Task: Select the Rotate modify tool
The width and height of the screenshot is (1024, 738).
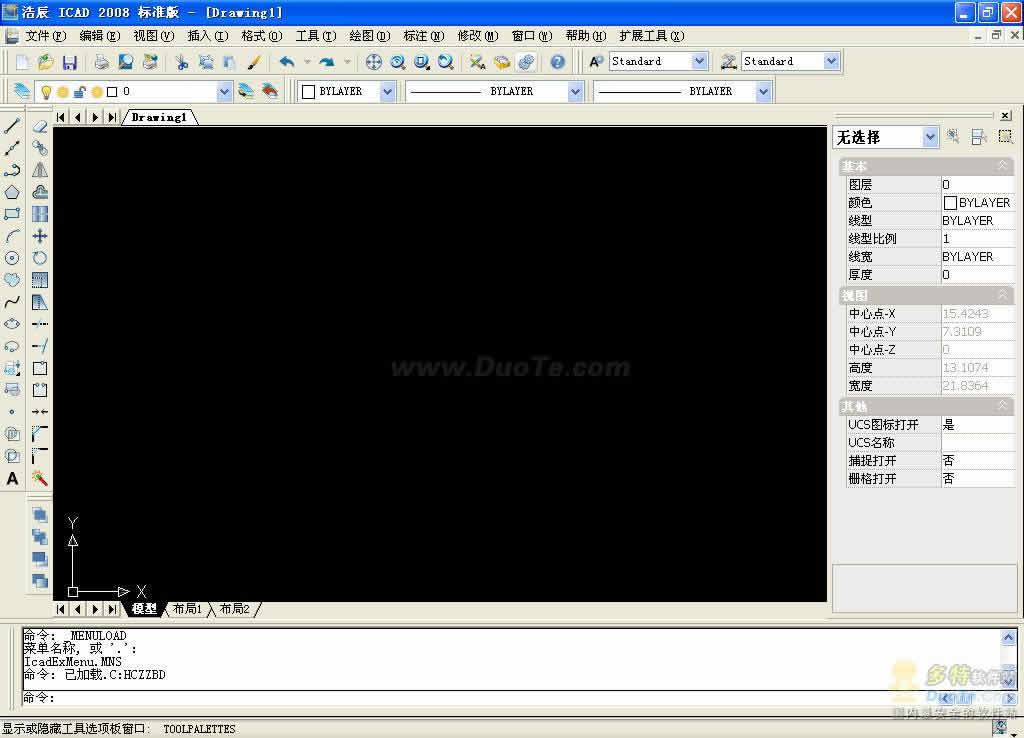Action: 40,258
